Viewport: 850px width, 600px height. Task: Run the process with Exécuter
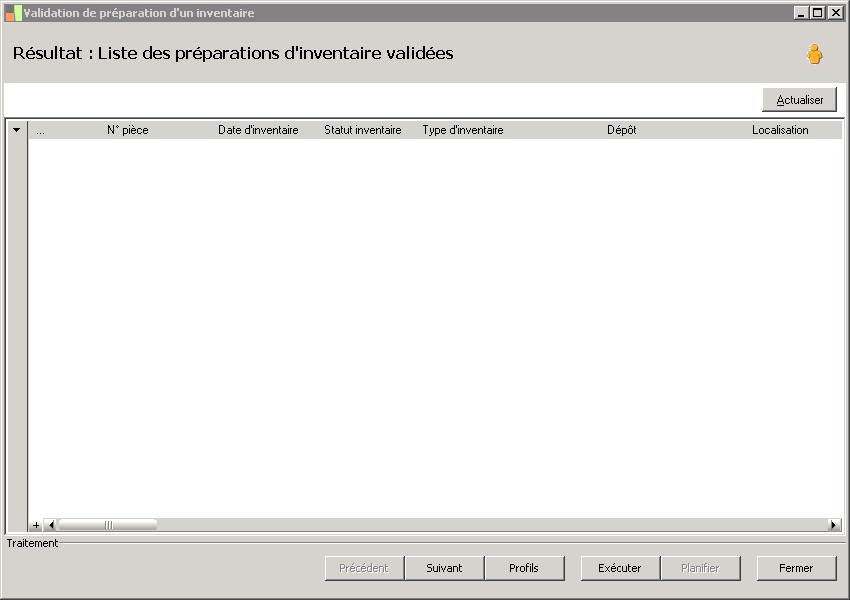point(620,568)
